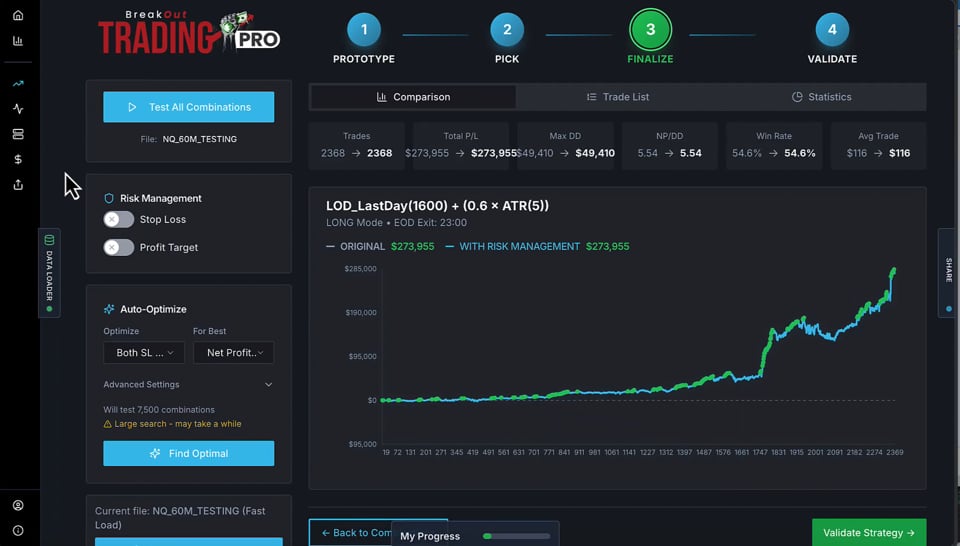Go to step 2 Pick
This screenshot has width=960, height=546.
pos(507,29)
